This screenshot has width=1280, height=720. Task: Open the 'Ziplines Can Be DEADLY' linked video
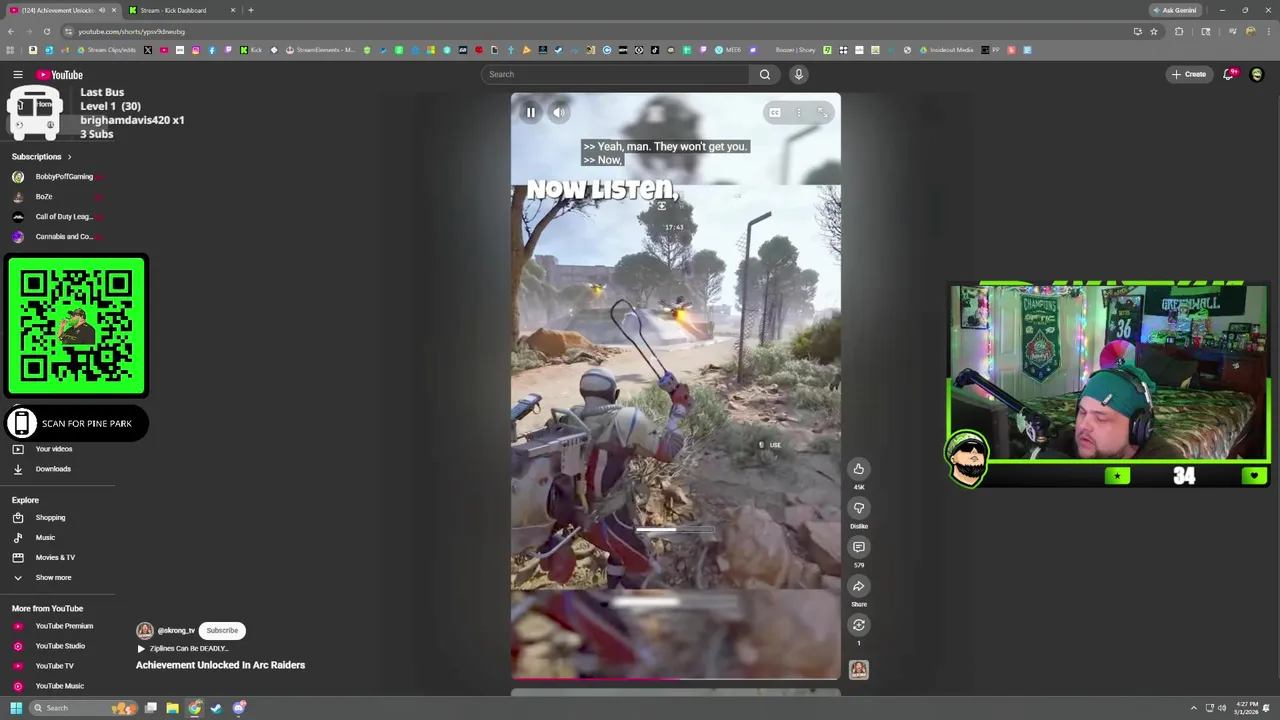pyautogui.click(x=183, y=649)
